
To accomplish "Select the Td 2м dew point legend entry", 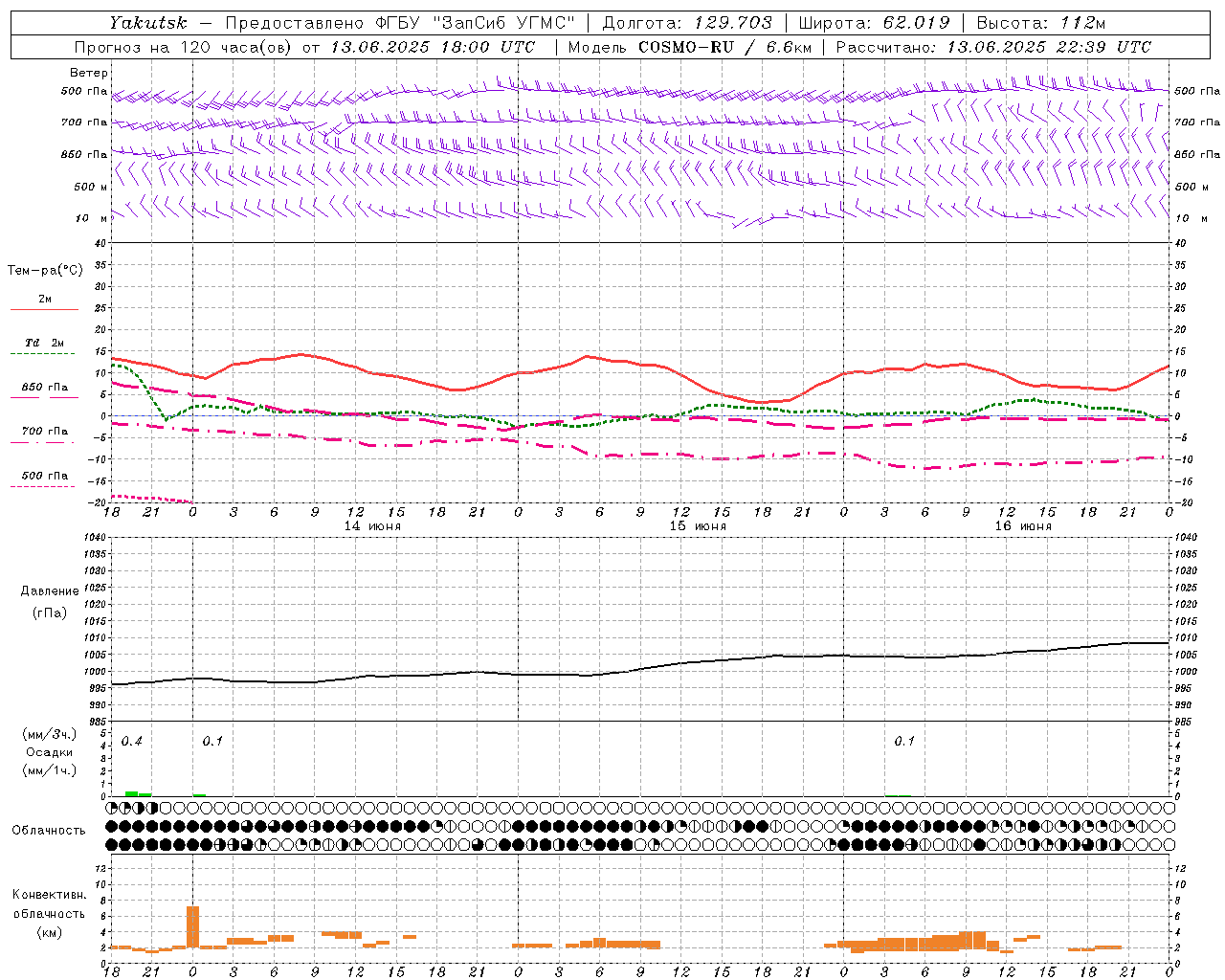I will pyautogui.click(x=45, y=343).
